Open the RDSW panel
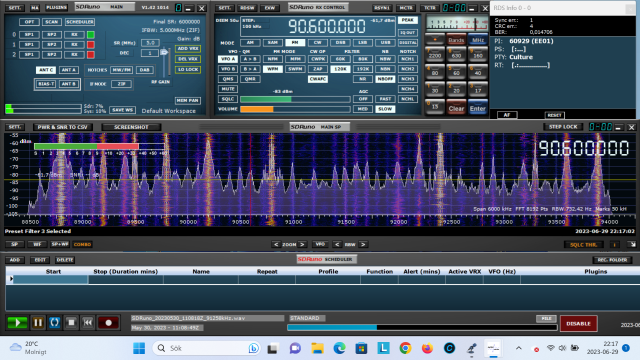The width and height of the screenshot is (640, 360). click(247, 8)
